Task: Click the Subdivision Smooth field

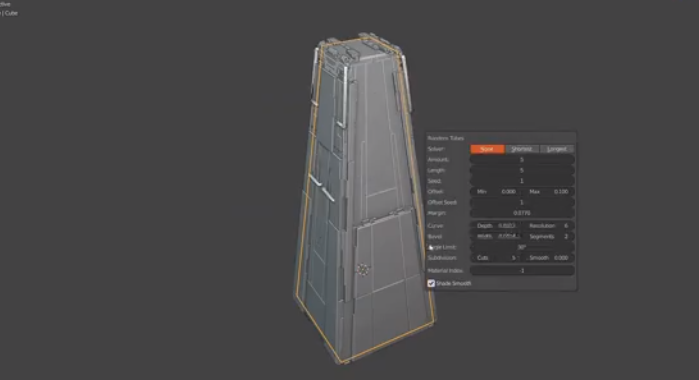Action: point(548,258)
